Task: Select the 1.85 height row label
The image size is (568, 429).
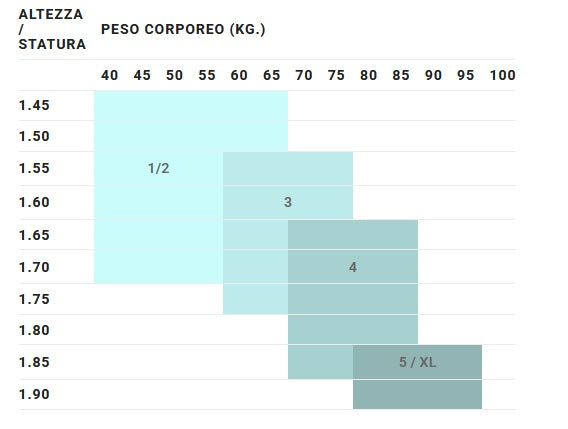Action: coord(34,362)
